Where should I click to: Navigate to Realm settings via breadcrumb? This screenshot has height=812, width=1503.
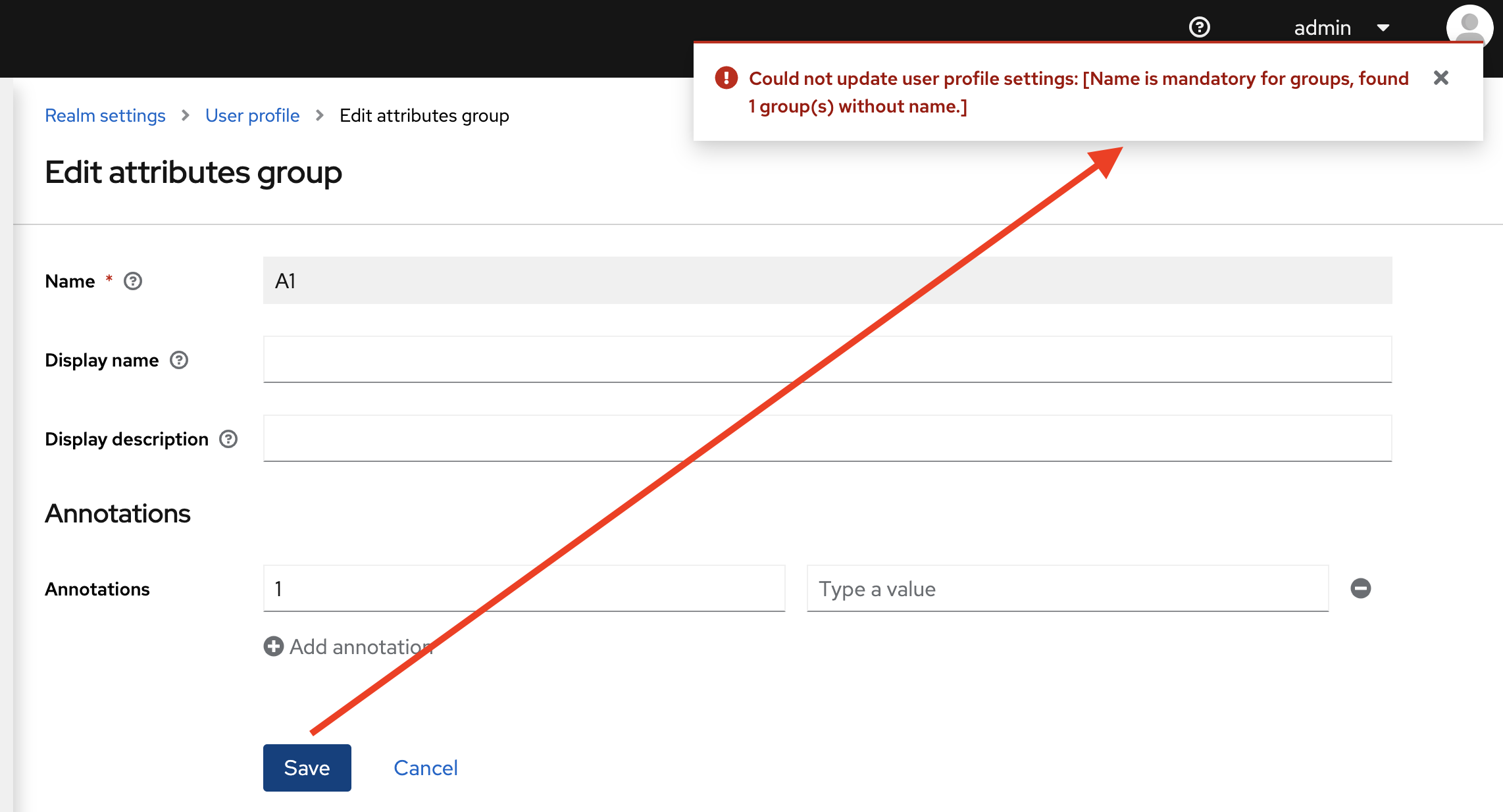tap(105, 115)
